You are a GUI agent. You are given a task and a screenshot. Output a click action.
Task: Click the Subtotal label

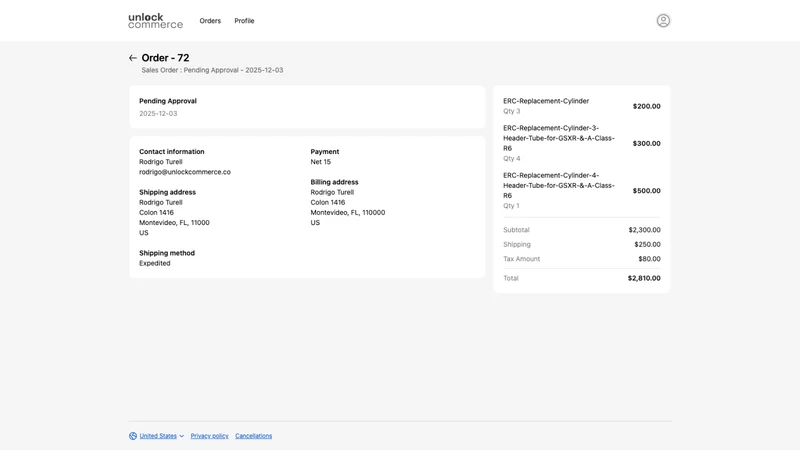tap(516, 230)
